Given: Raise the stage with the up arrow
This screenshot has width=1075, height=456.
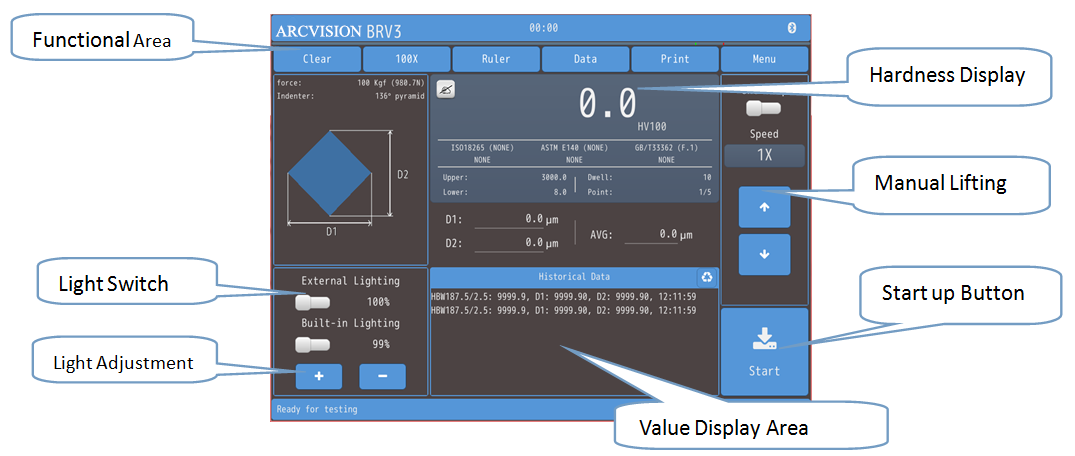Looking at the screenshot, I should pos(764,207).
